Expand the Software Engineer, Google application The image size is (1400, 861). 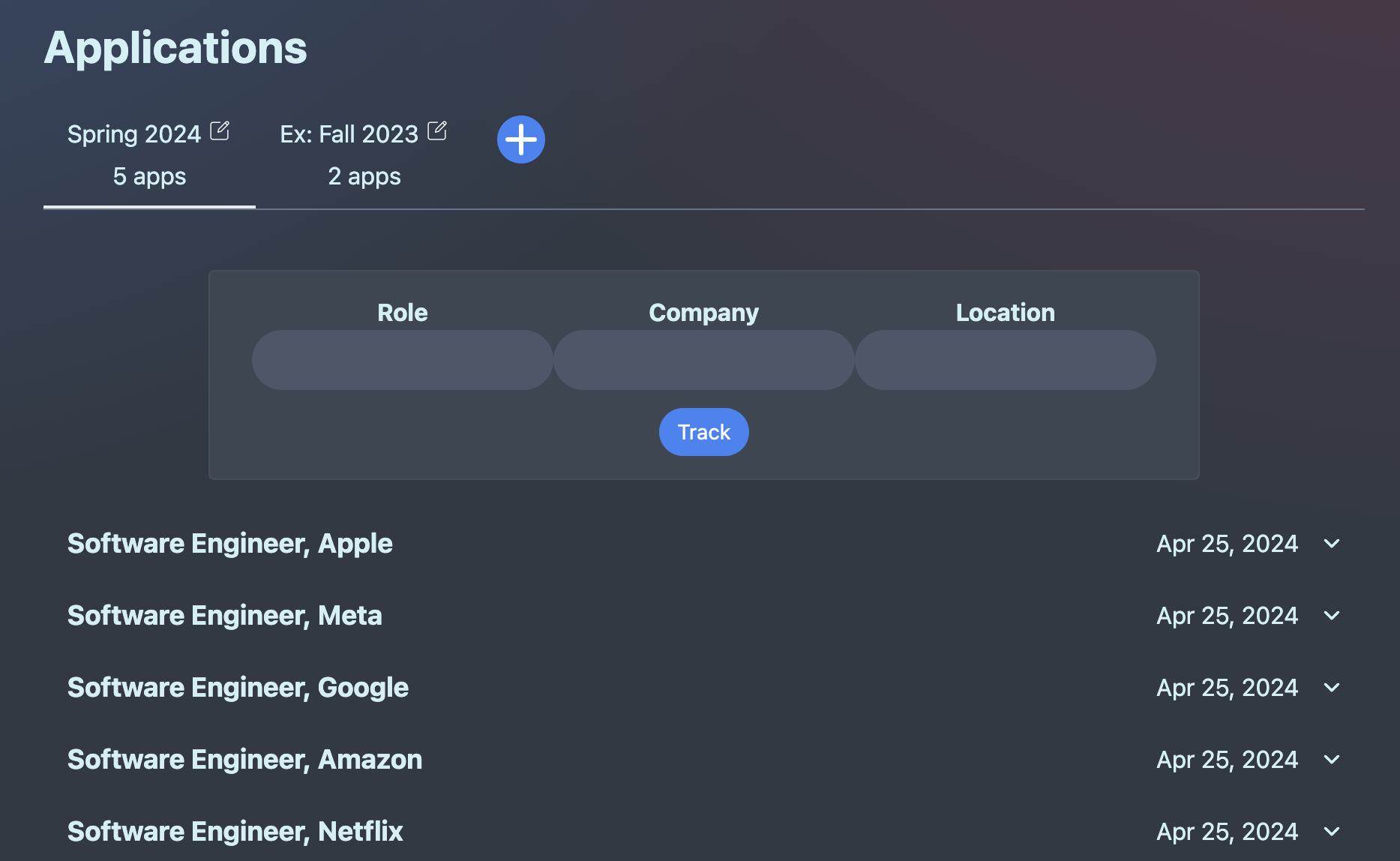[x=1332, y=688]
